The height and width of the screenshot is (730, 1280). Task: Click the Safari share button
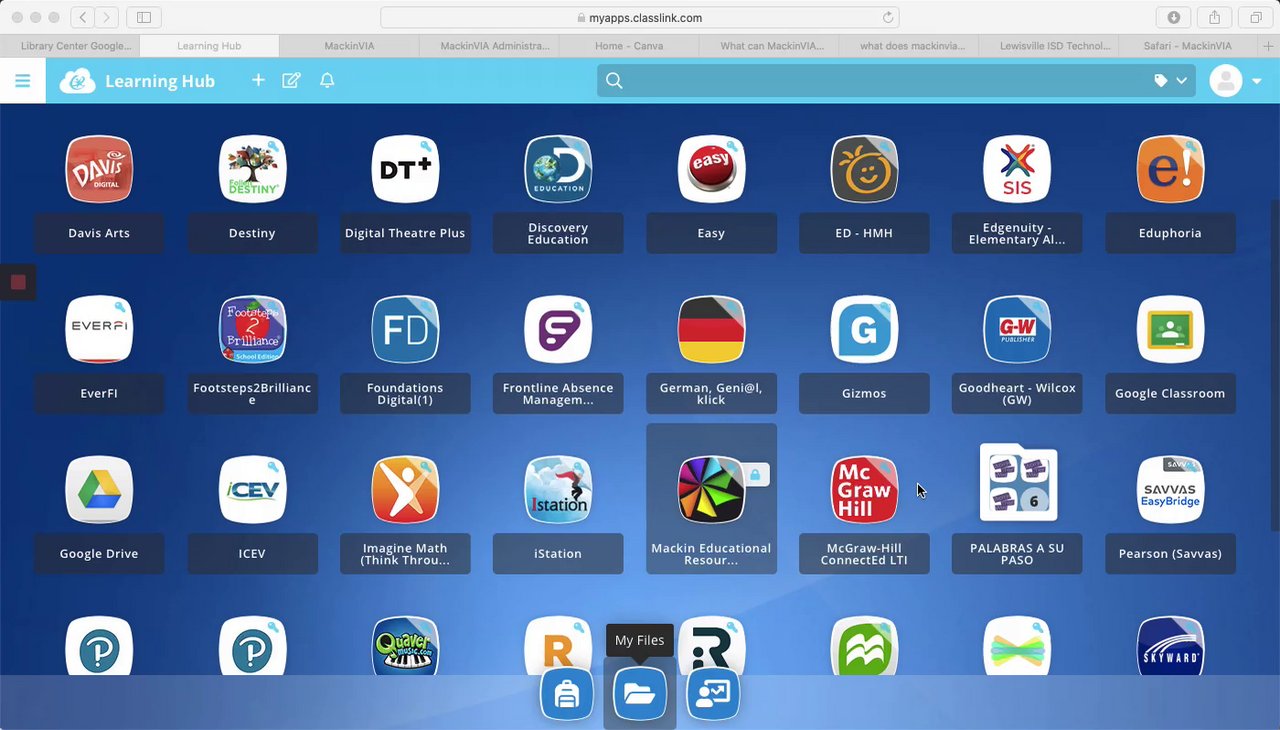pyautogui.click(x=1215, y=18)
